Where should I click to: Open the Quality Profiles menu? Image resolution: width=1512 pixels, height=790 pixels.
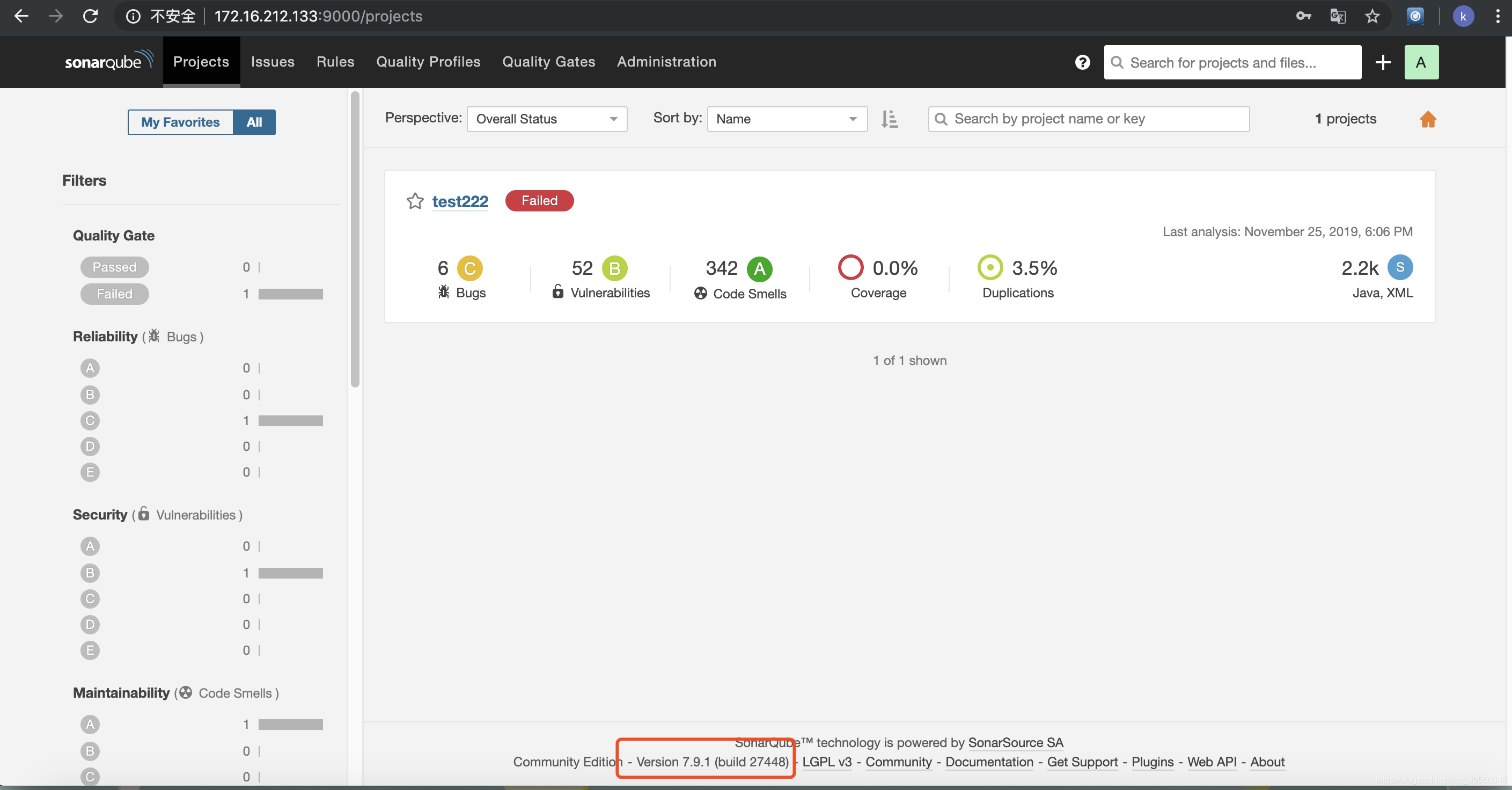pos(428,62)
